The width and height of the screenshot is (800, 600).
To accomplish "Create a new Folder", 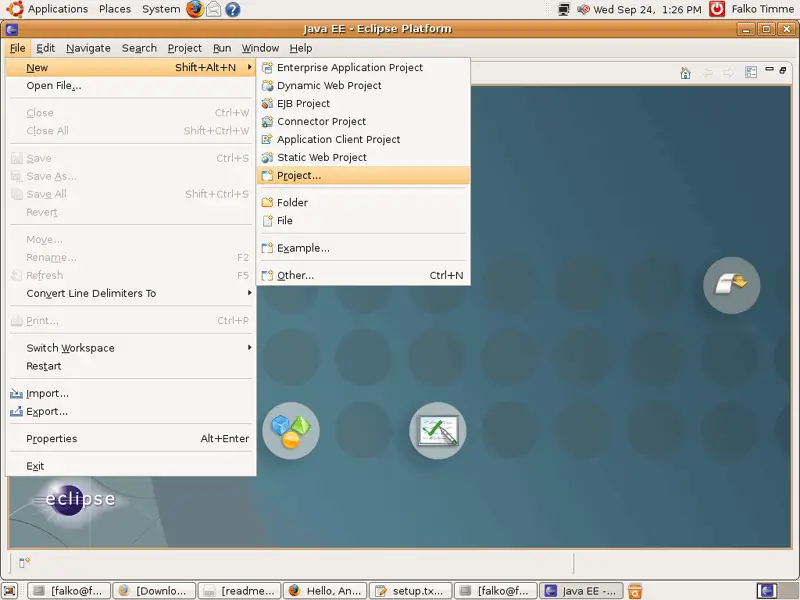I will tap(363, 203).
